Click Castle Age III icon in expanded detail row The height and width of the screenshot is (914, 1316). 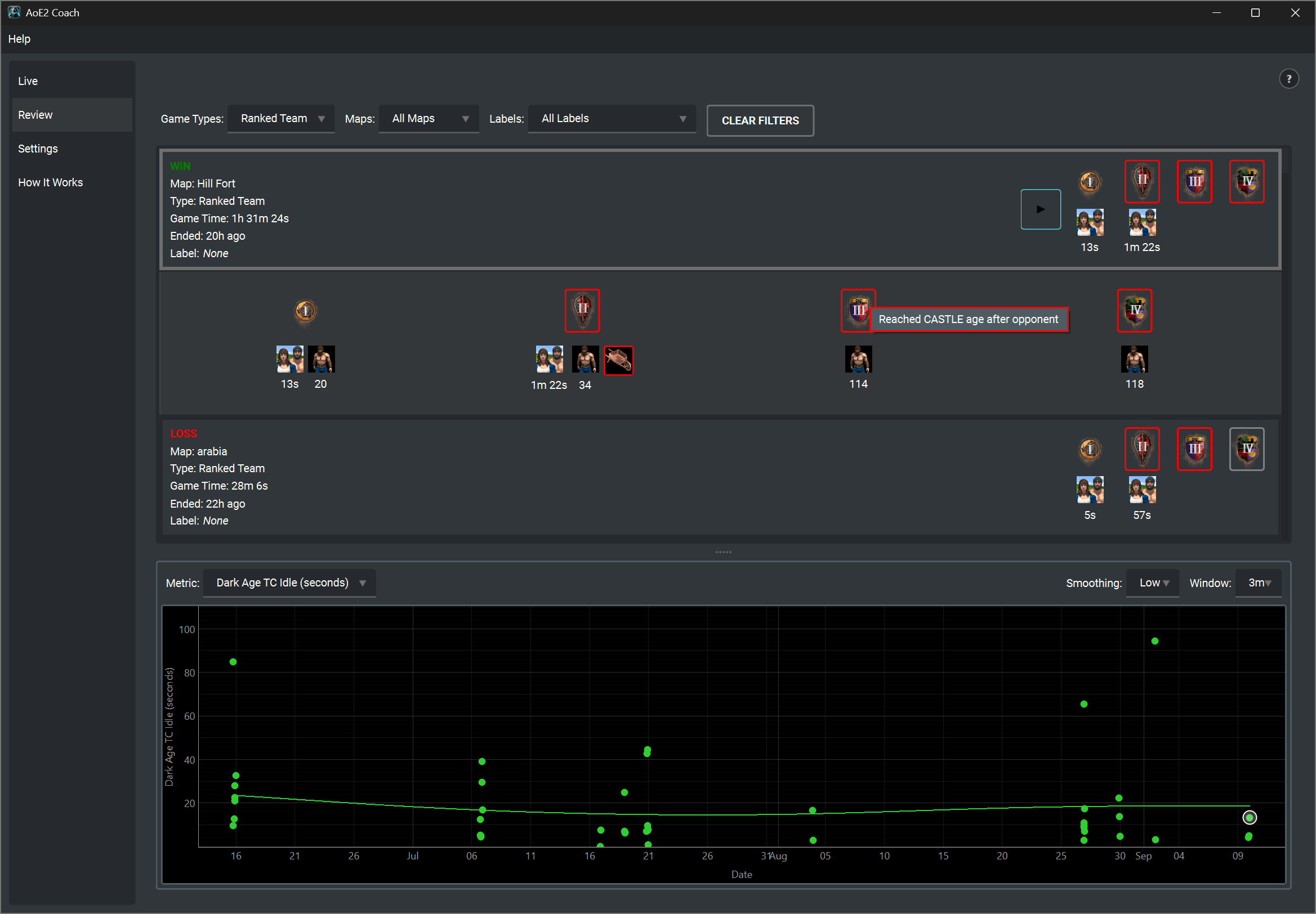click(x=858, y=311)
